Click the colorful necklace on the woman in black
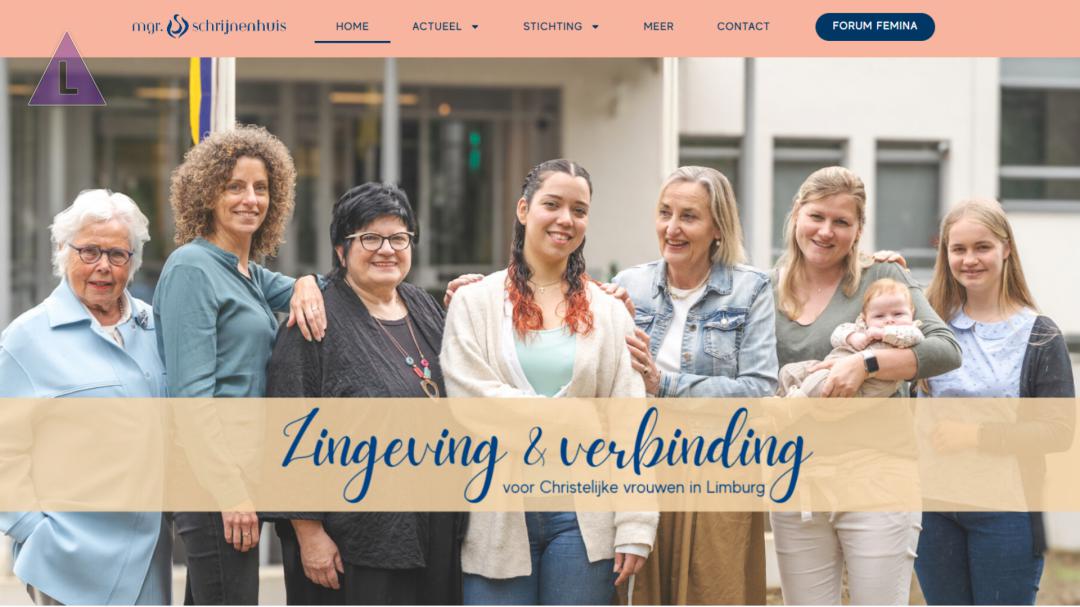This screenshot has width=1080, height=607. tap(415, 357)
